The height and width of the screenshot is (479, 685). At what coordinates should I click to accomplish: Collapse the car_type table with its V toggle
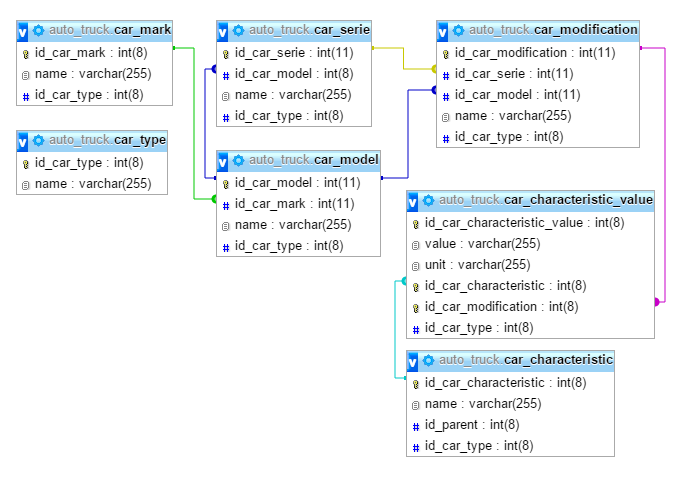[x=22, y=142]
